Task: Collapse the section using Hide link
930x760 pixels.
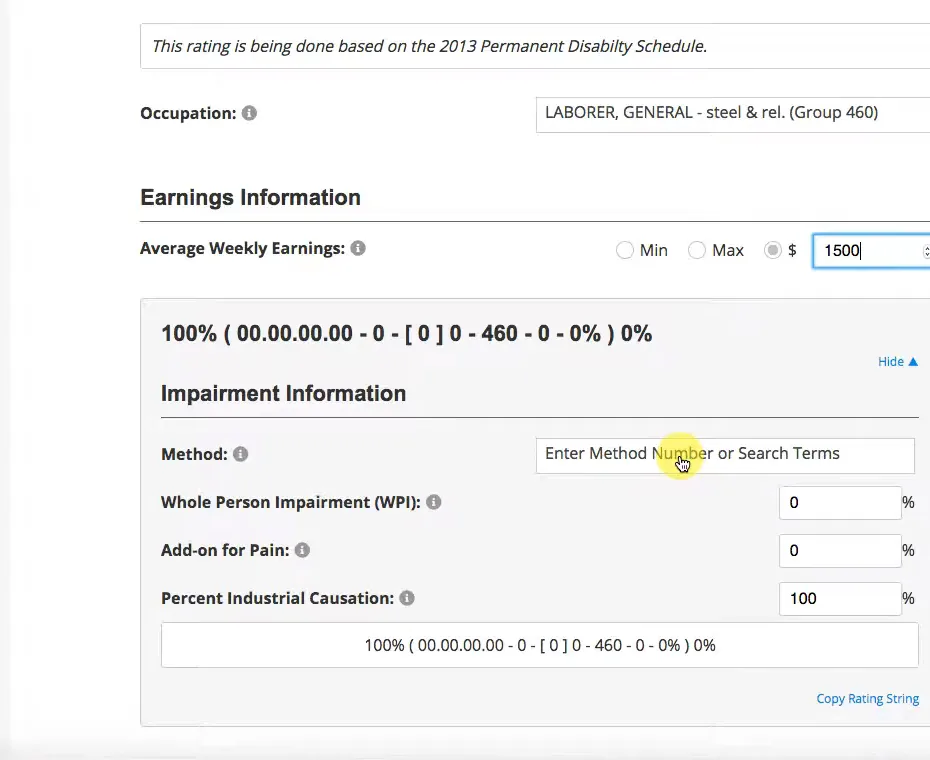Action: pyautogui.click(x=898, y=361)
